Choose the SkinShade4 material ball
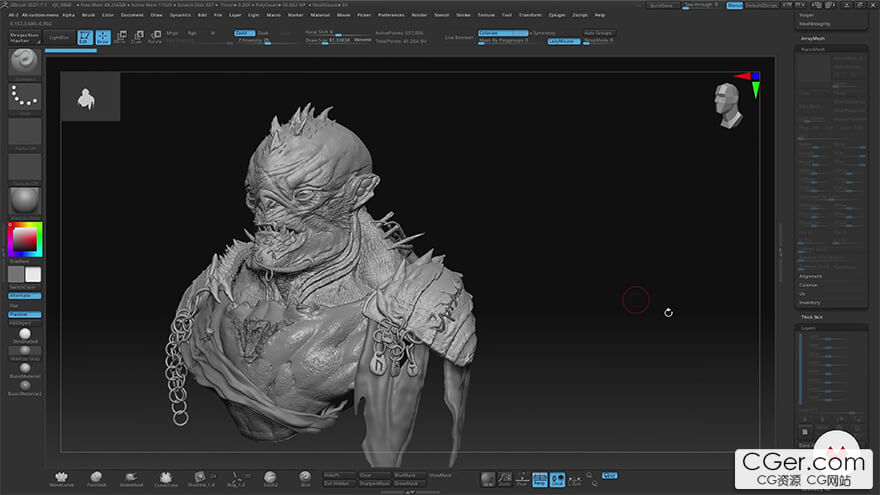The image size is (880, 495). 25,336
